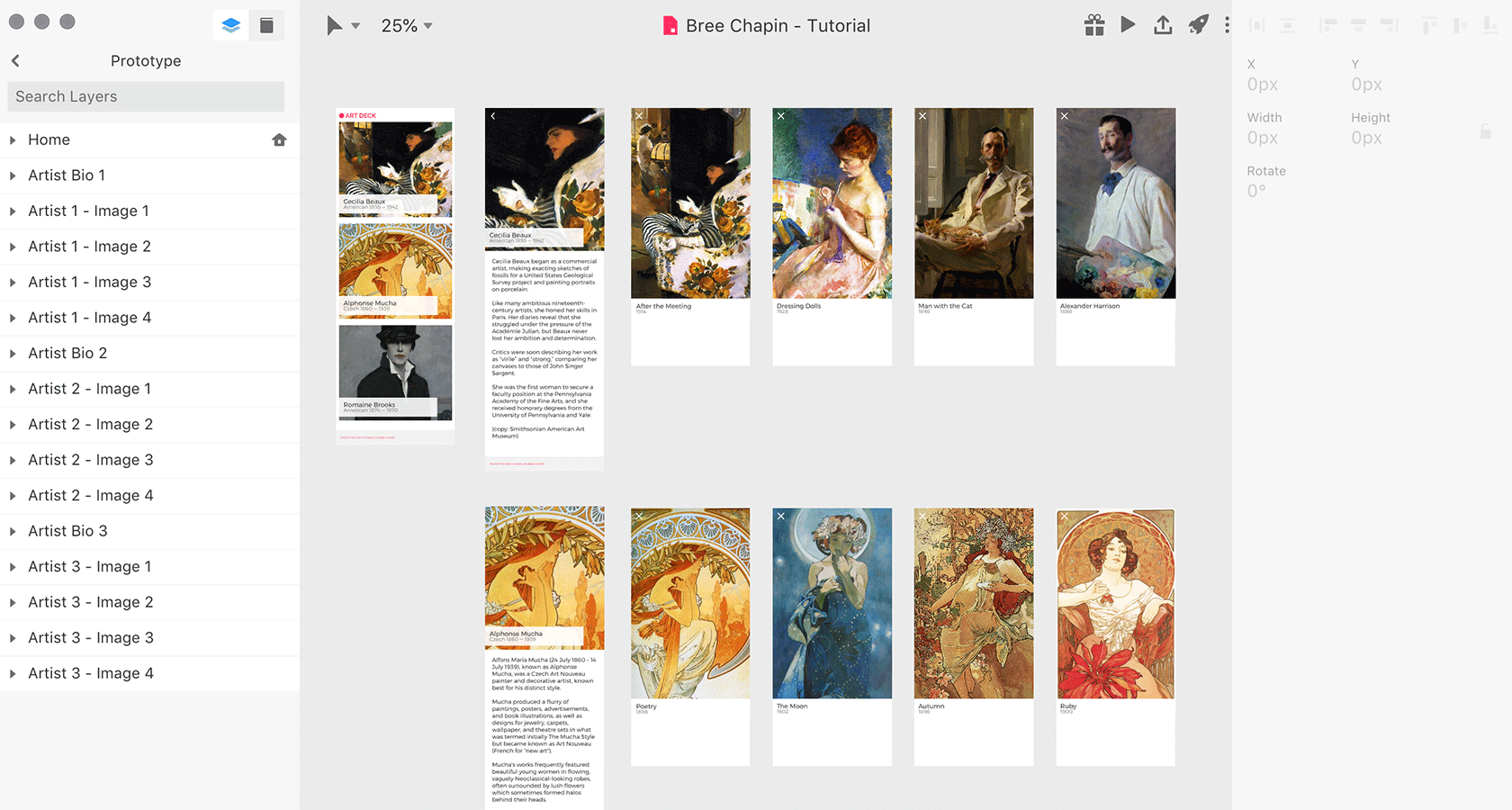The width and height of the screenshot is (1512, 810).
Task: Switch to the Layers panel tab
Action: click(231, 25)
